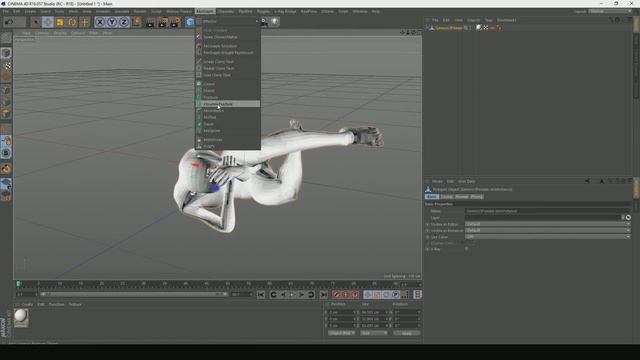Play the animation forwards

click(x=292, y=295)
